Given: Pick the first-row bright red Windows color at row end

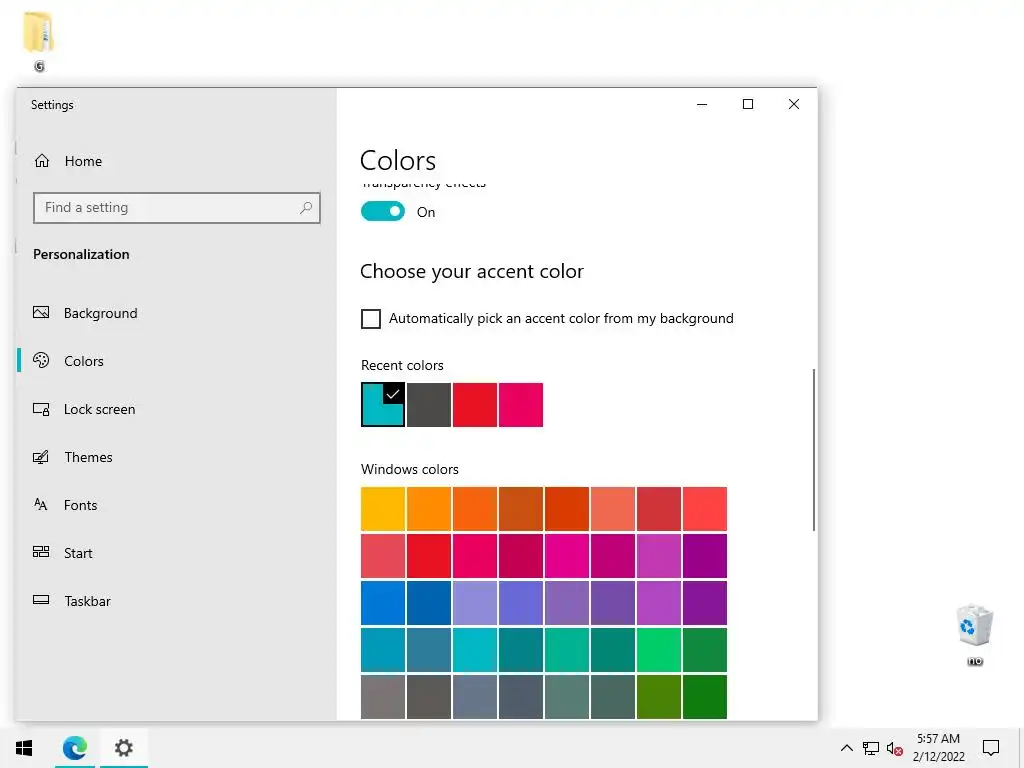Looking at the screenshot, I should tap(705, 509).
